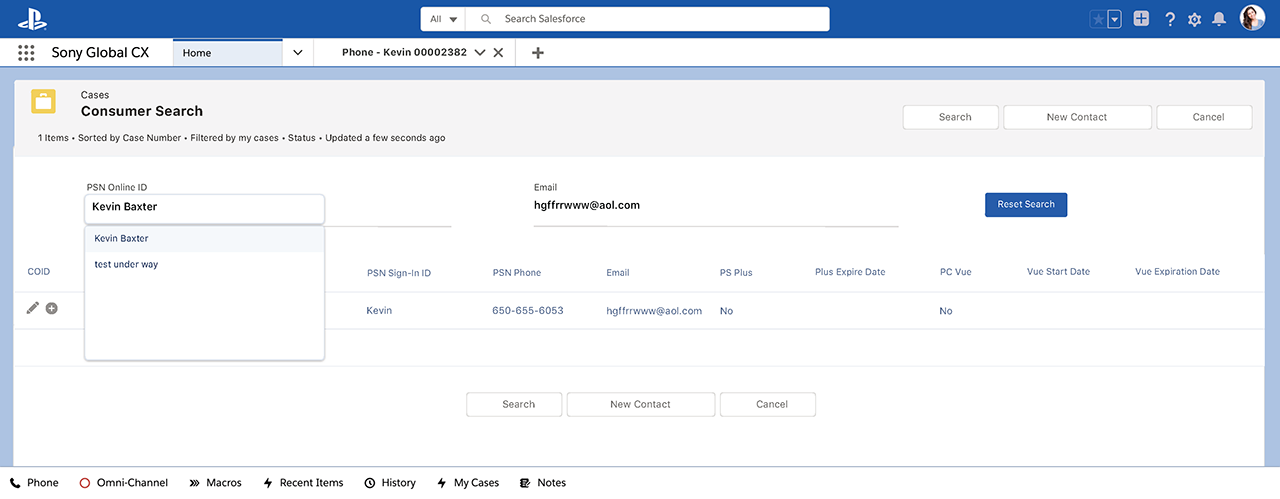Click the plus circle icon in result row
Screen dimensions: 1280x499
pyautogui.click(x=52, y=309)
